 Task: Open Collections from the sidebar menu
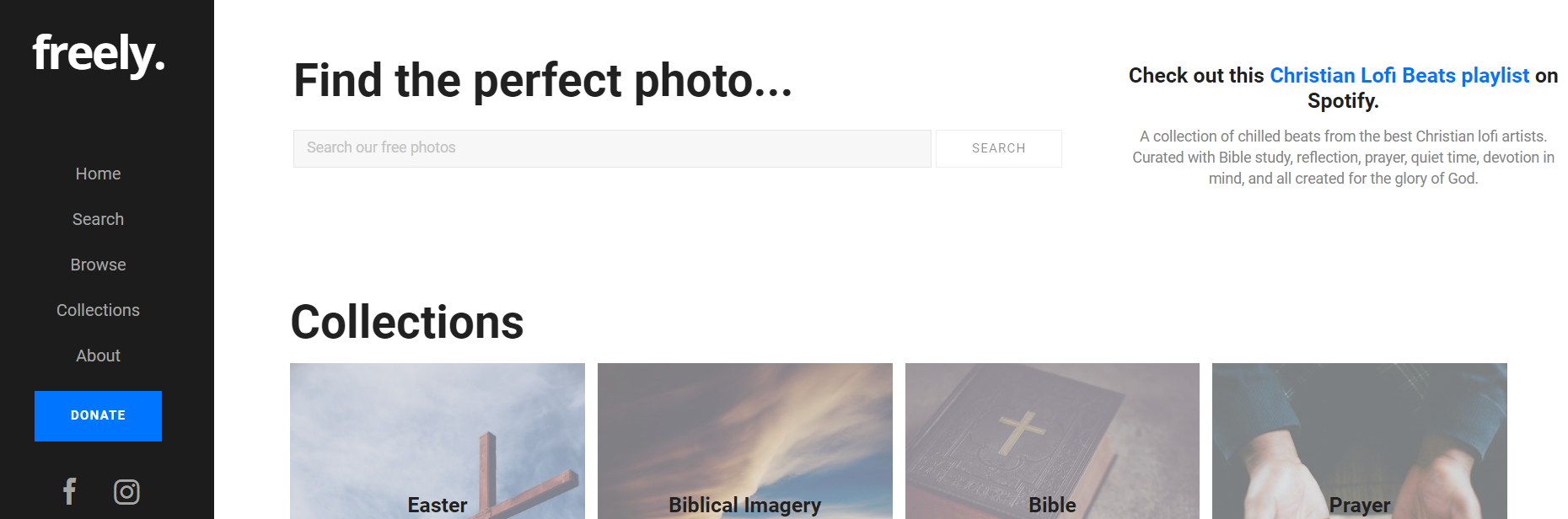(98, 310)
